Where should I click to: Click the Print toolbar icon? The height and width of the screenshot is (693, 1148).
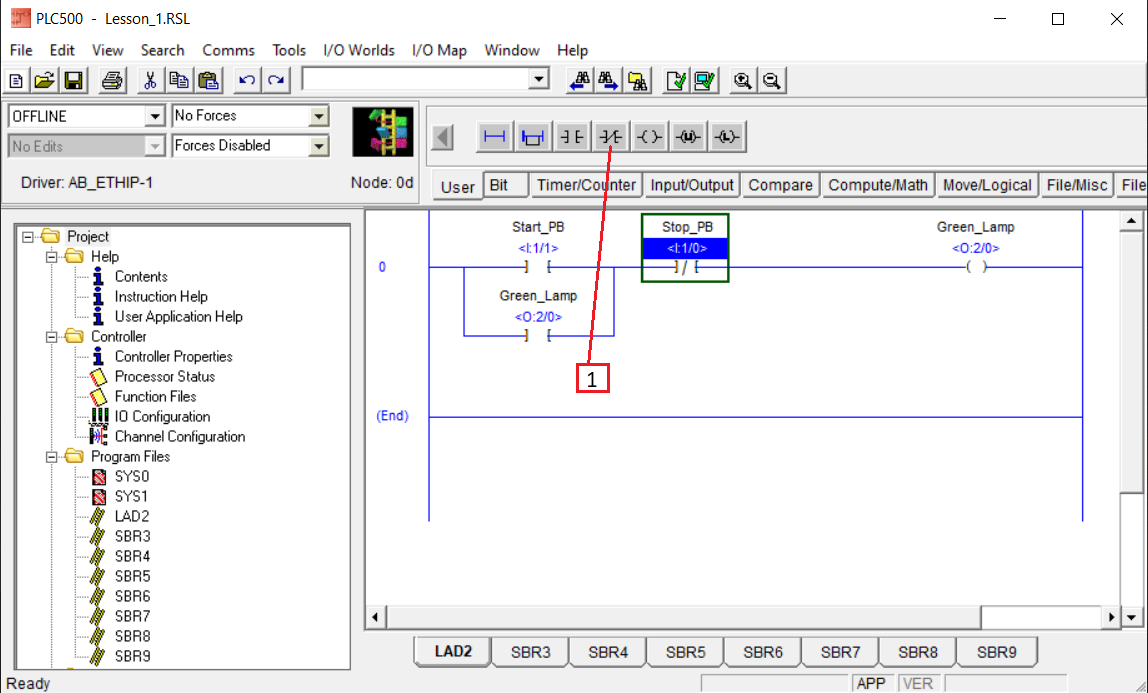pyautogui.click(x=112, y=80)
